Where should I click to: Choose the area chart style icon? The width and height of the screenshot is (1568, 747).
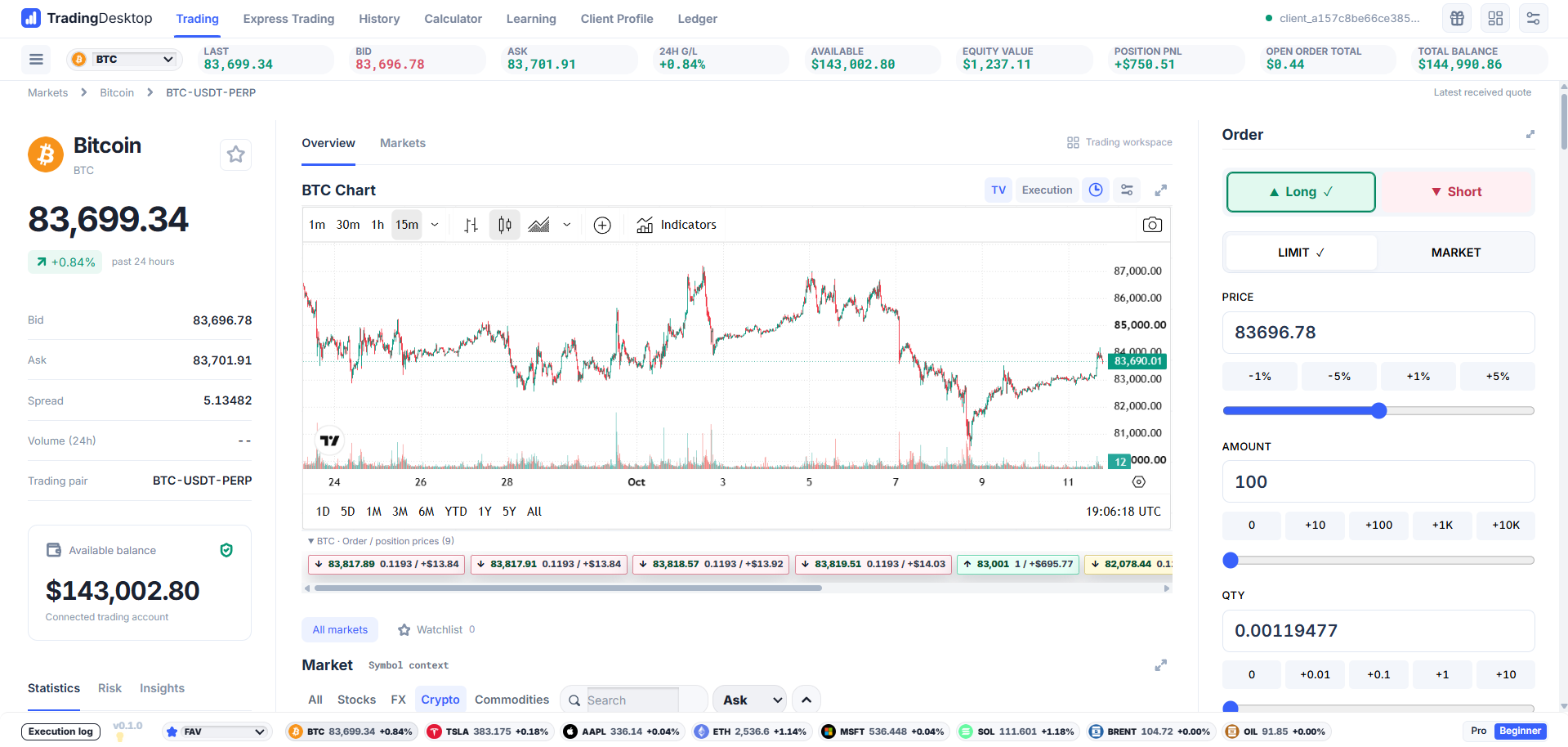[x=539, y=225]
